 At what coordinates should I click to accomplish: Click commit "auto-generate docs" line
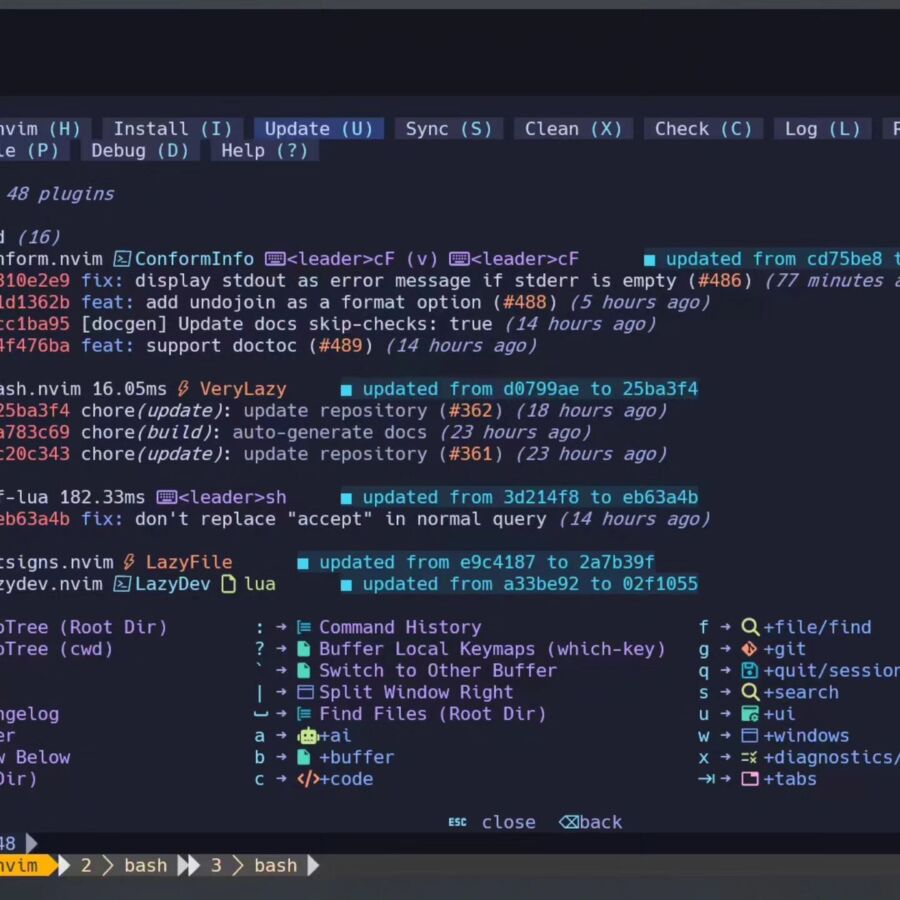tap(295, 432)
